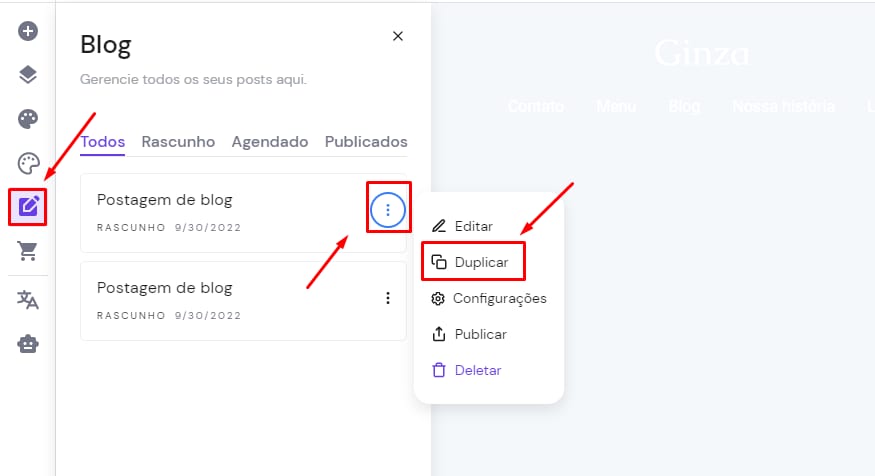Switch to the Todos tab
The height and width of the screenshot is (476, 875).
pyautogui.click(x=103, y=142)
